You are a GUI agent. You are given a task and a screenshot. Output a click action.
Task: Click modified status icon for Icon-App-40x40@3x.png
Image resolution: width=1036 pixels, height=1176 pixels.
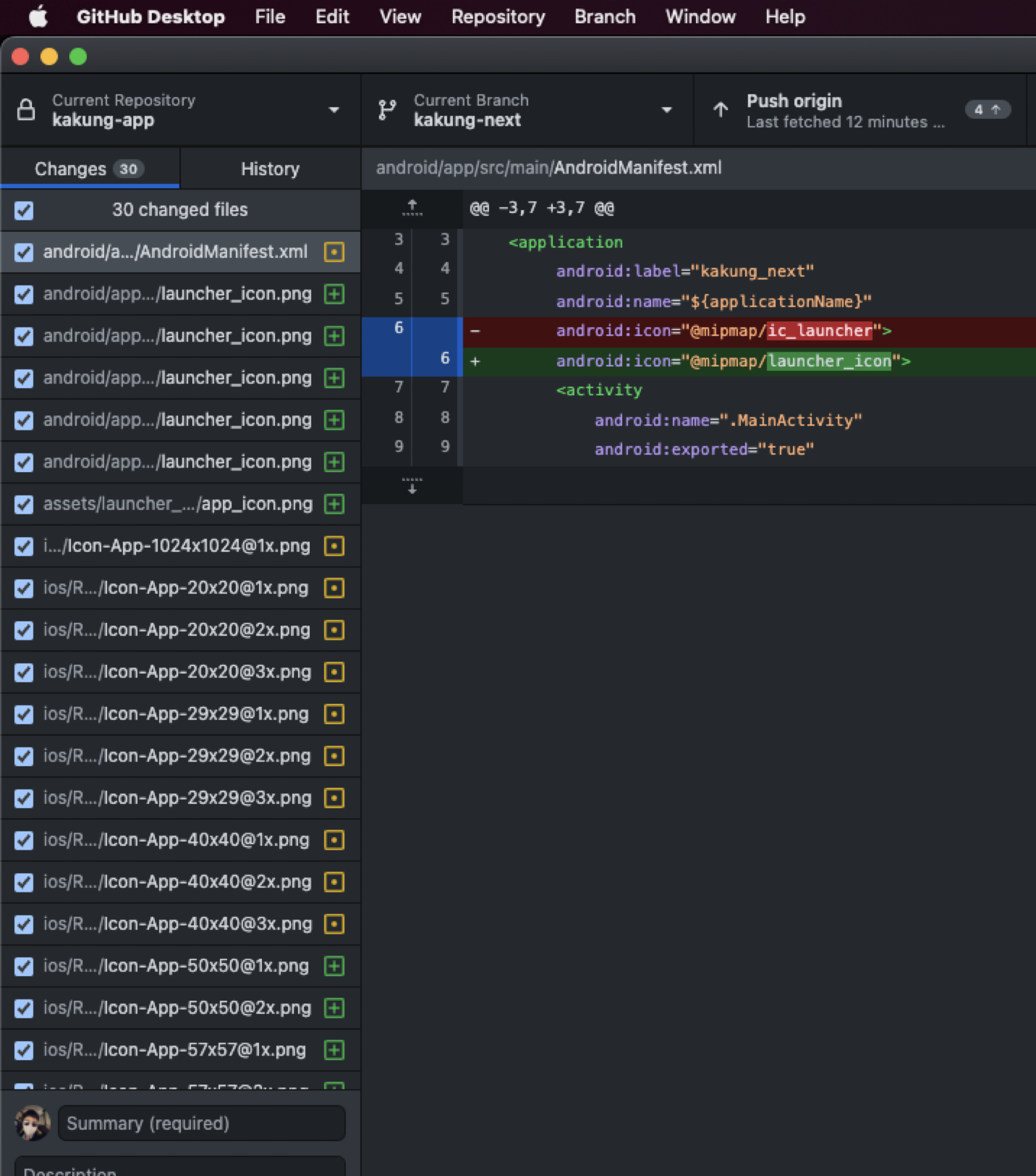coord(334,924)
